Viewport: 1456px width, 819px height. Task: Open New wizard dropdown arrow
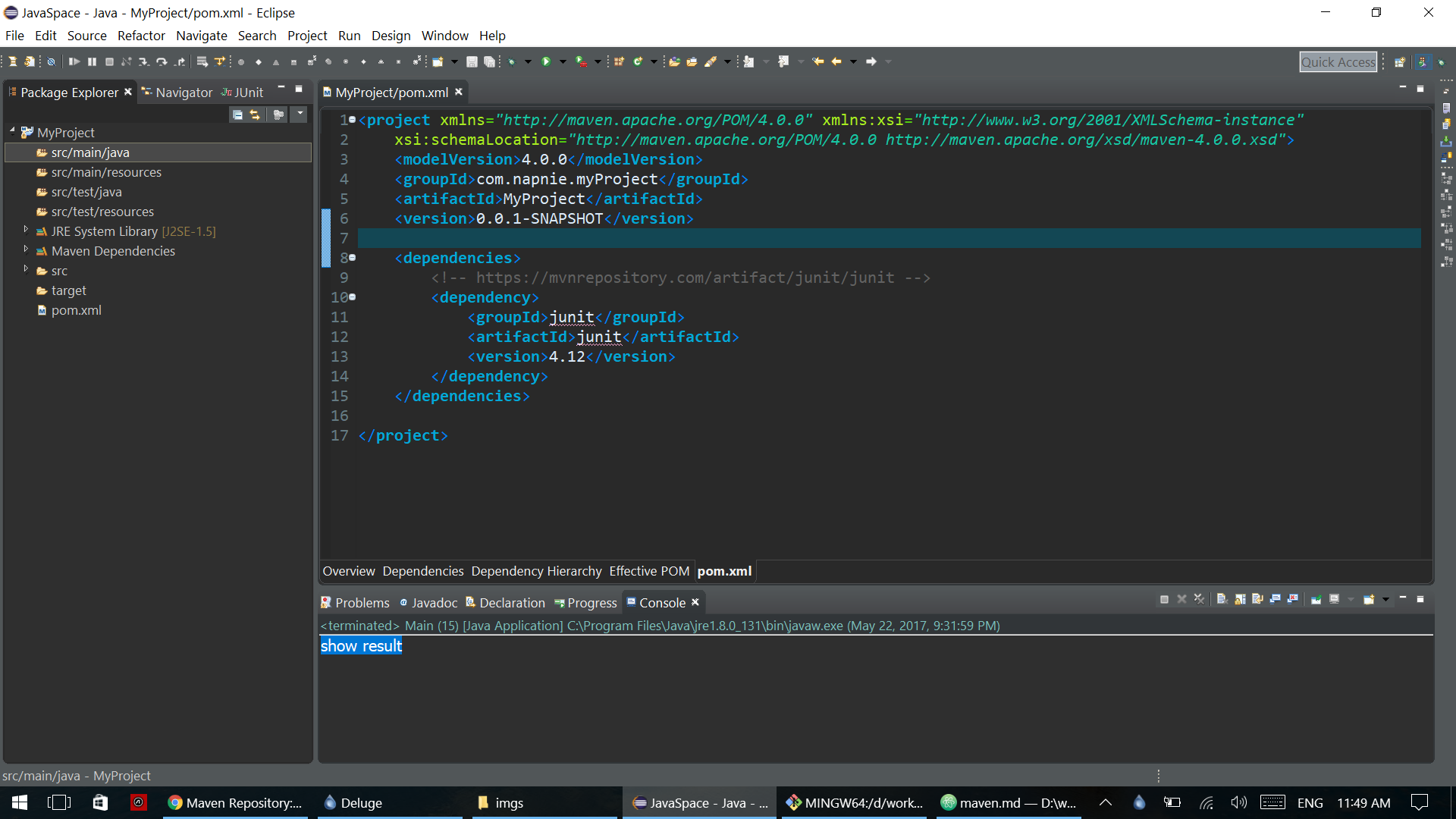tap(454, 61)
